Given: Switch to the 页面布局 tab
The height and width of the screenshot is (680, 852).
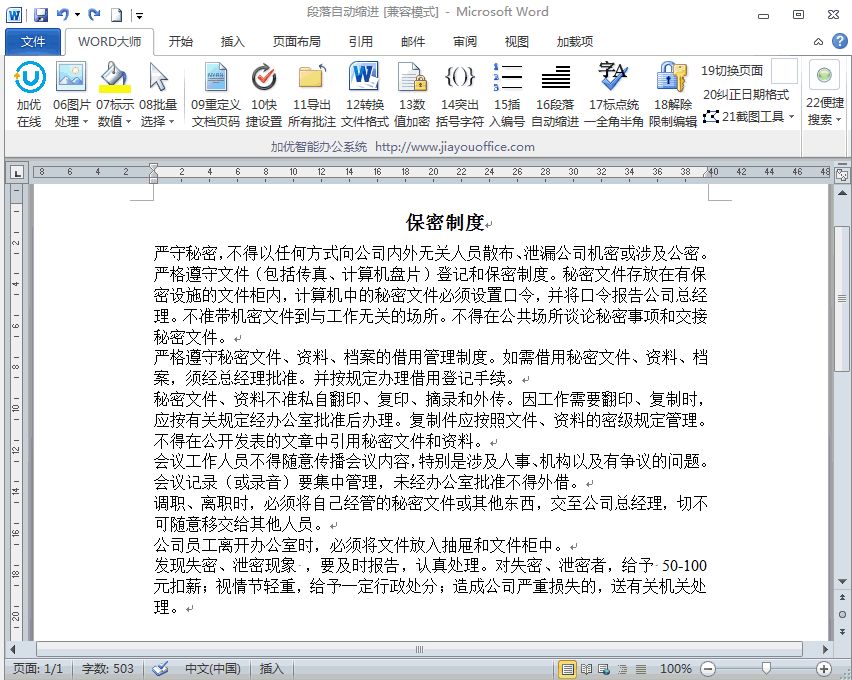Looking at the screenshot, I should tap(297, 42).
